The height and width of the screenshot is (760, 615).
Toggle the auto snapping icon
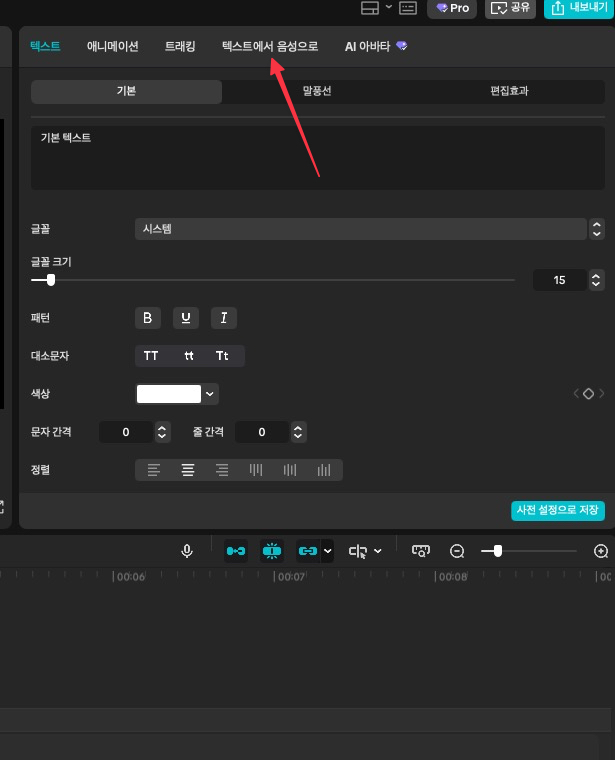click(272, 551)
